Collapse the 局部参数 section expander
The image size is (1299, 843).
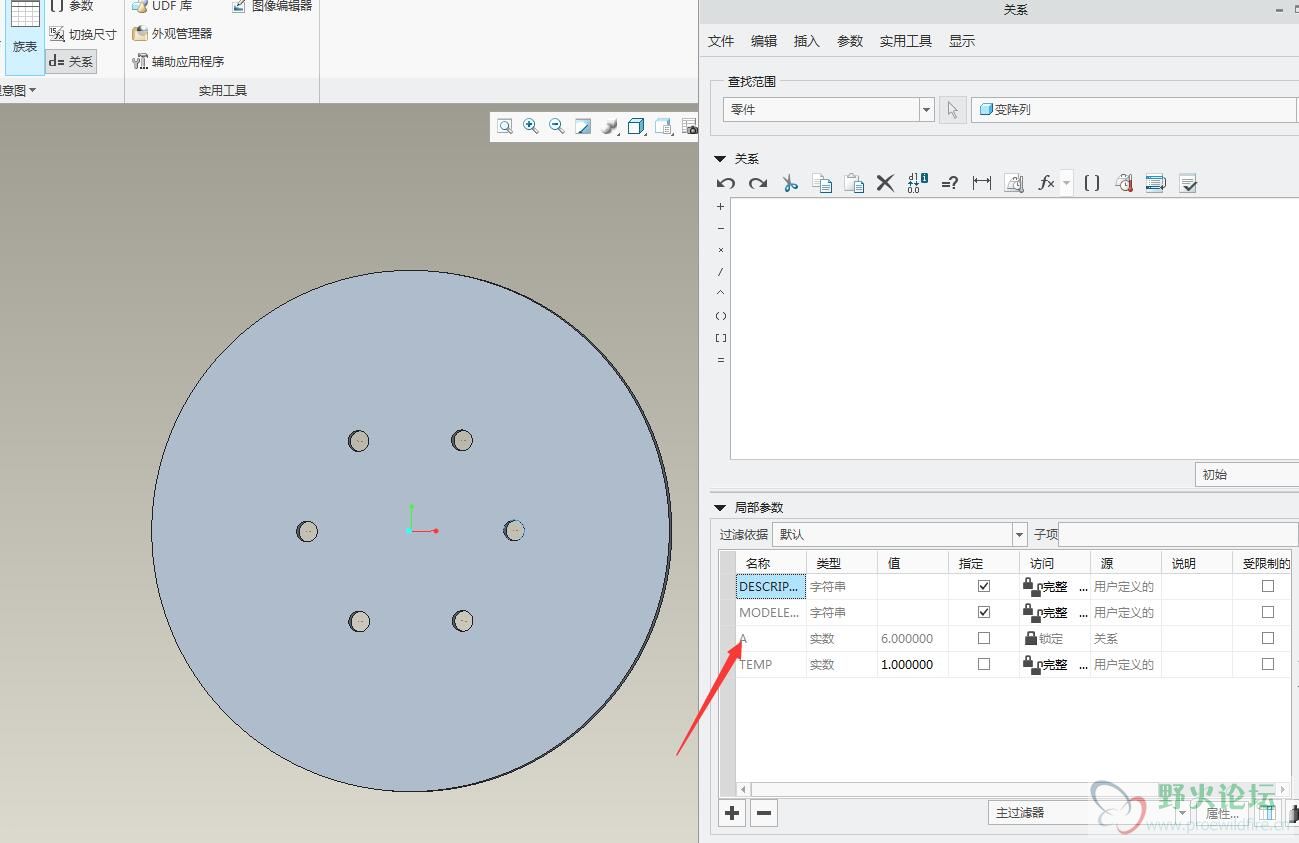pos(720,508)
